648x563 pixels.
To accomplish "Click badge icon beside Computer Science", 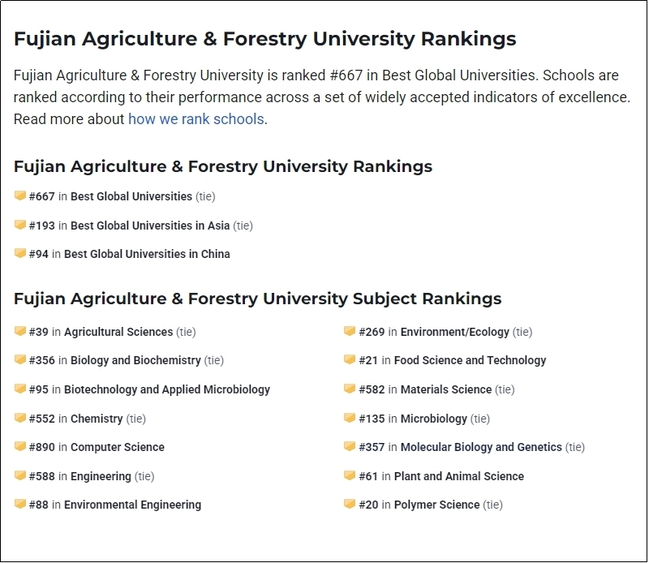I will pyautogui.click(x=20, y=447).
